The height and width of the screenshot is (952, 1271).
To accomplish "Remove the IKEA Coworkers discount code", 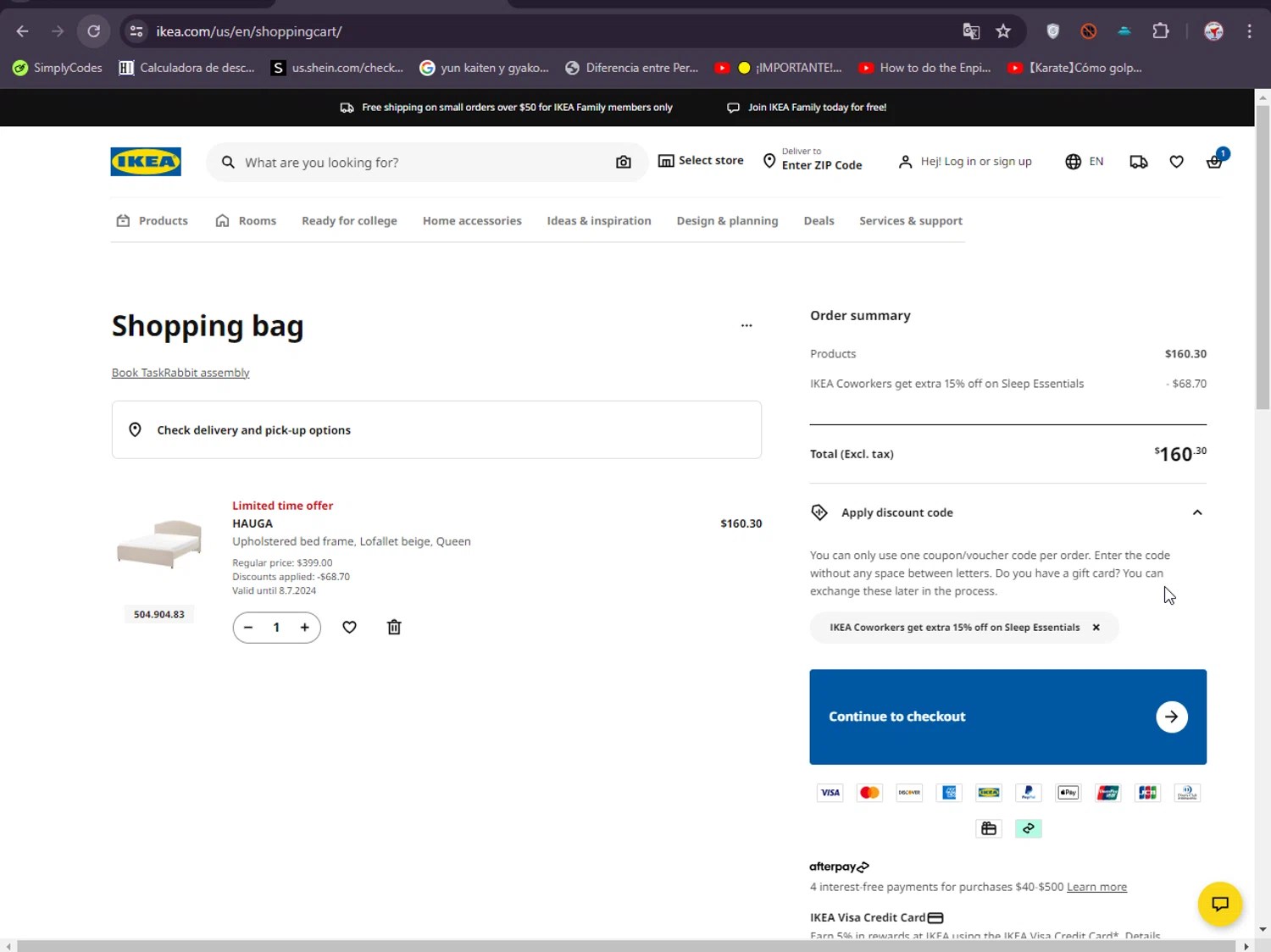I will [x=1096, y=628].
